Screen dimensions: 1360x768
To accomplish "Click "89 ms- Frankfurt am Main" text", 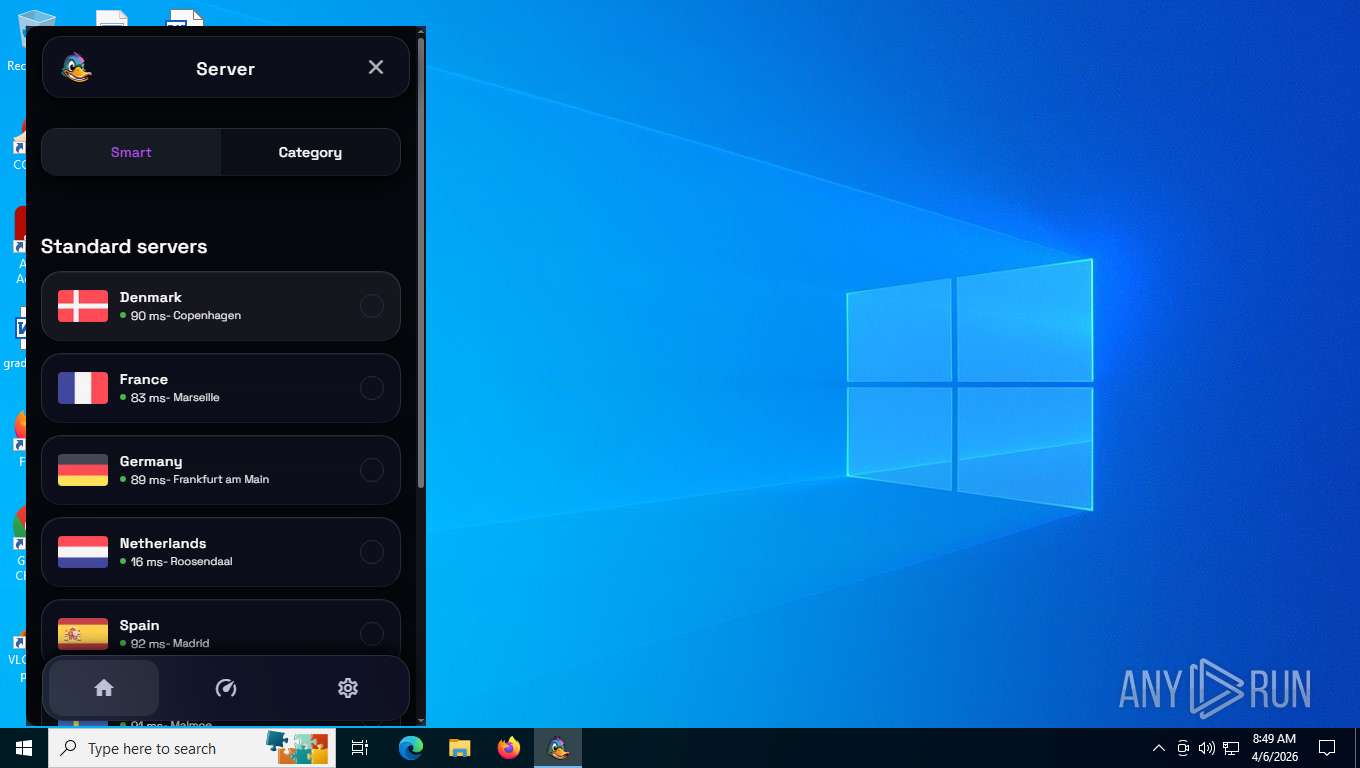I will [200, 480].
